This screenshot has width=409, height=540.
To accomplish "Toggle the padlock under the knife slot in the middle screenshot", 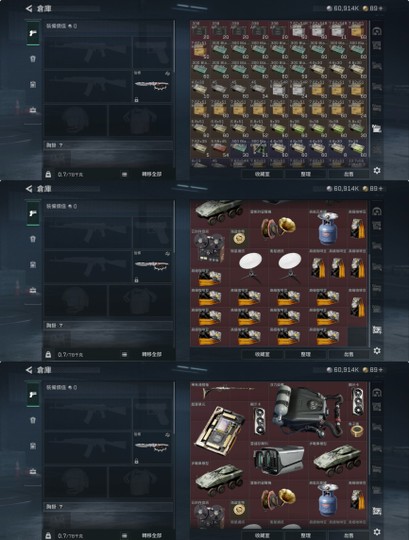I will [x=136, y=280].
